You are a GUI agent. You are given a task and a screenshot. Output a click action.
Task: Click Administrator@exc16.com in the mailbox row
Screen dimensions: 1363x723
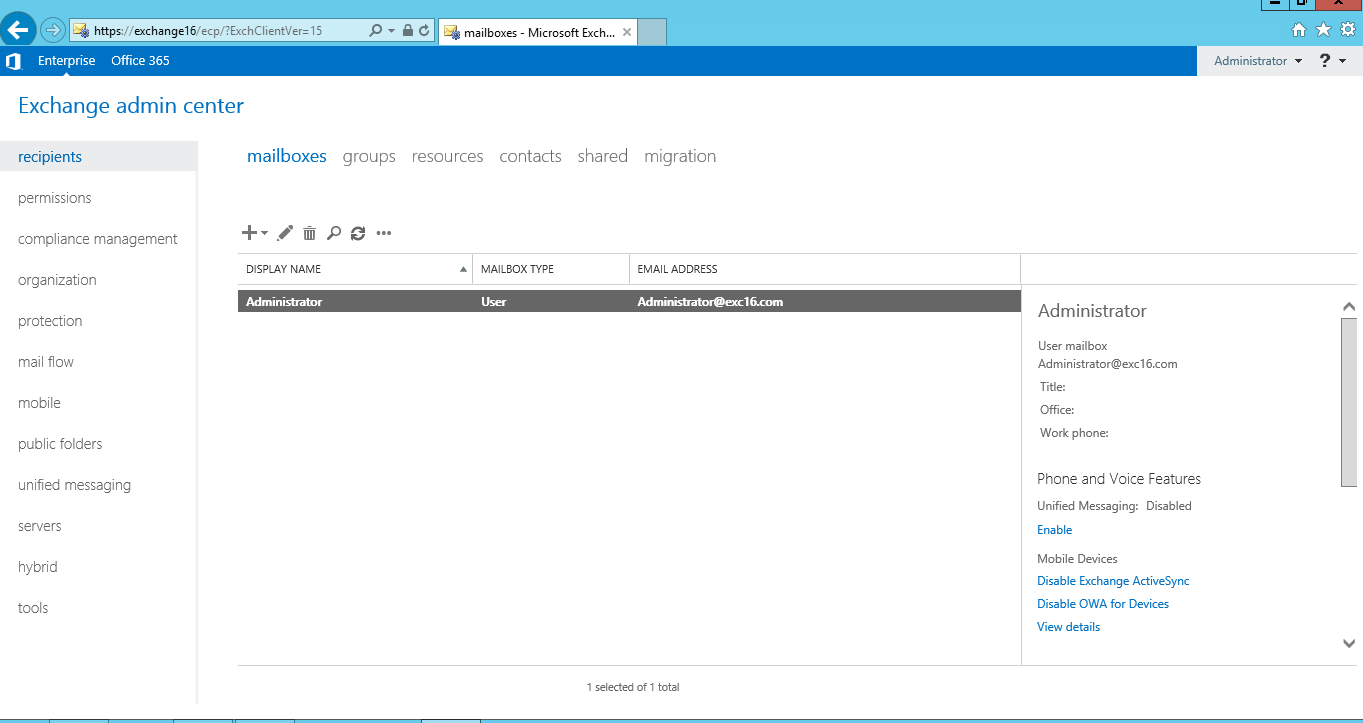710,302
